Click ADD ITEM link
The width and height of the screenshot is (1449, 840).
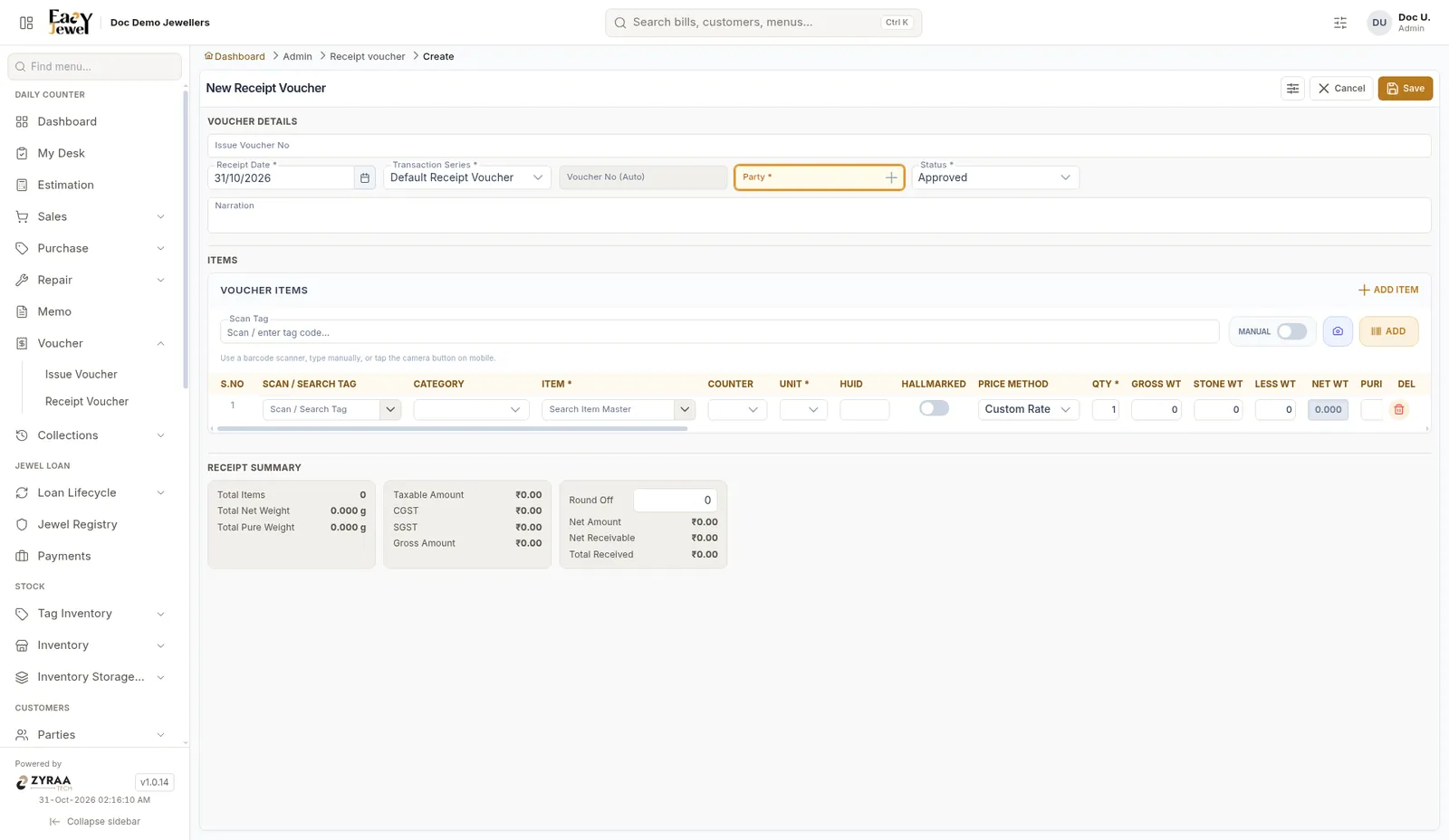pyautogui.click(x=1388, y=290)
